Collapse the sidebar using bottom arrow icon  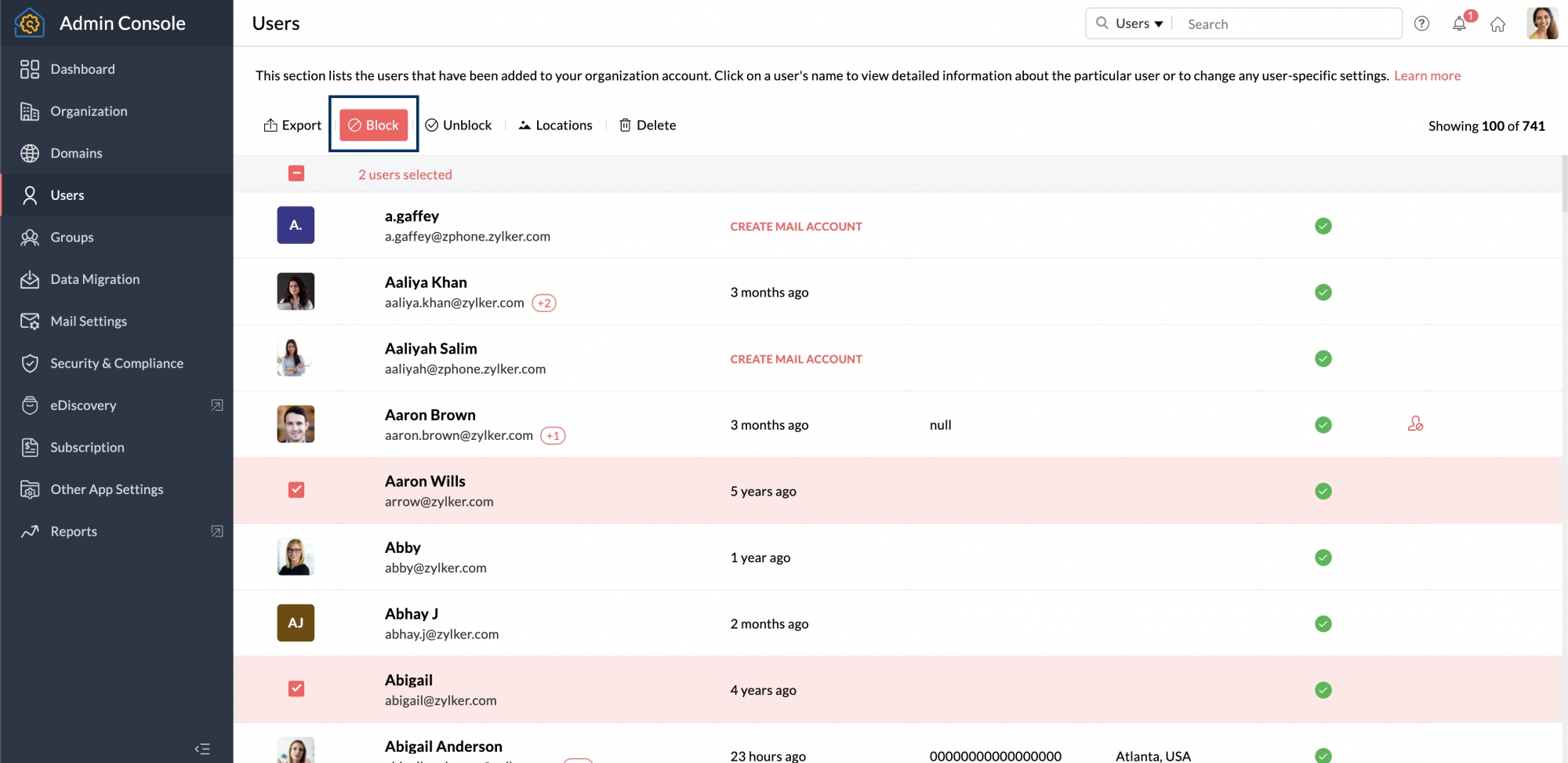click(x=202, y=749)
